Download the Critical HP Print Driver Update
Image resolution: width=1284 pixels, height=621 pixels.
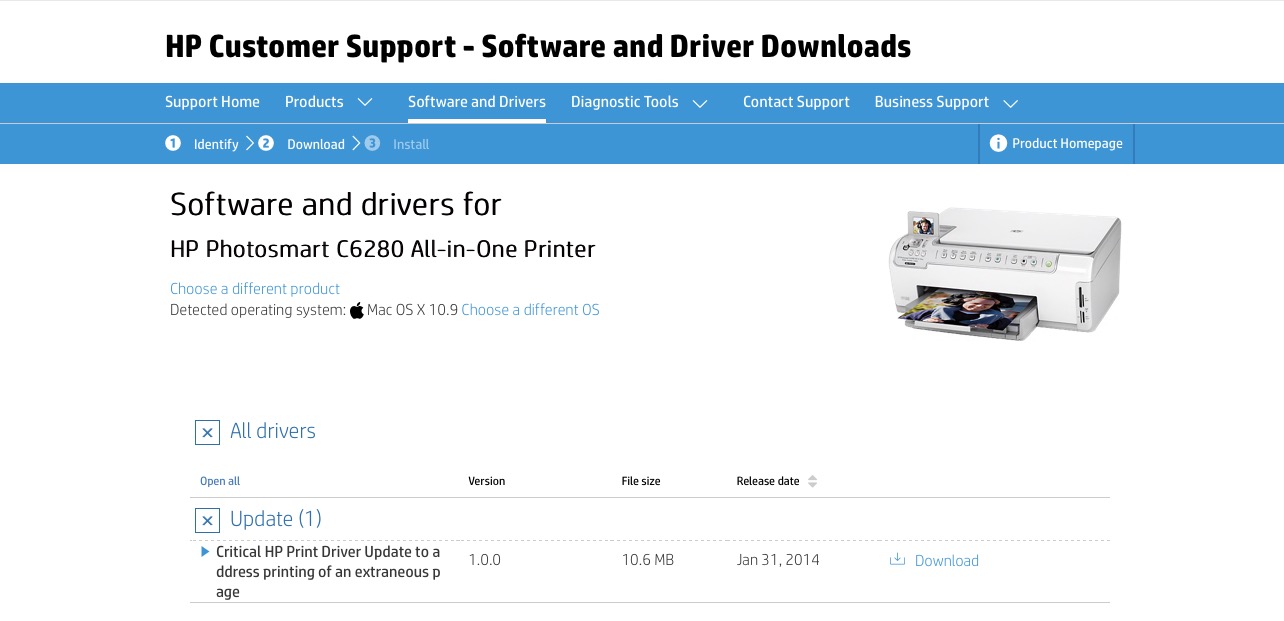pyautogui.click(x=946, y=560)
